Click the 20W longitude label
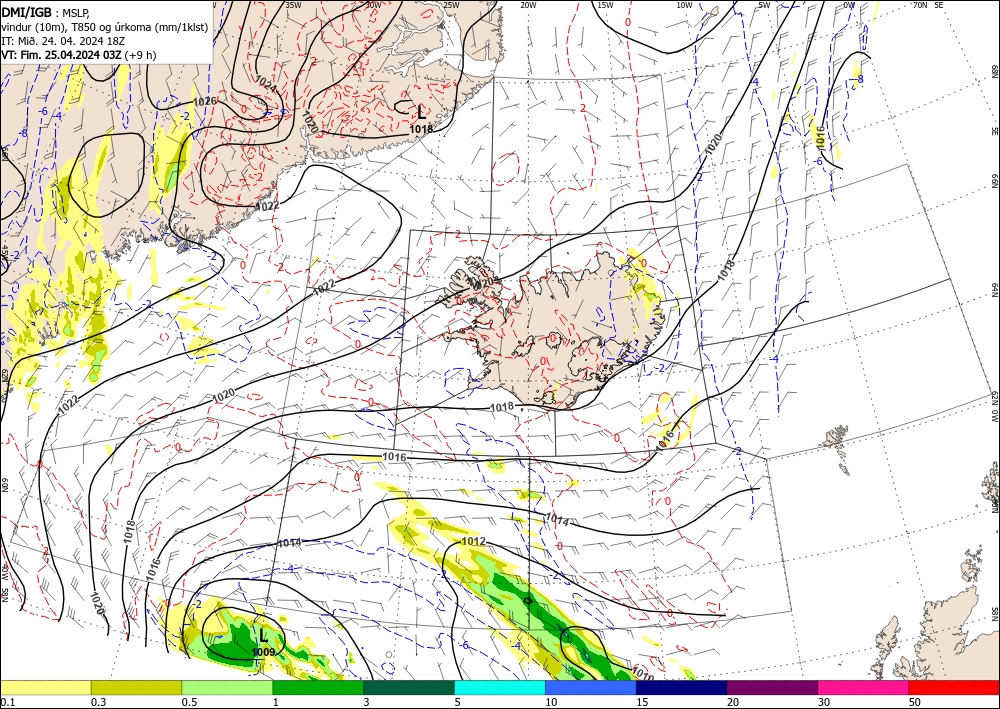Screen dimensions: 1000x709 click(528, 5)
